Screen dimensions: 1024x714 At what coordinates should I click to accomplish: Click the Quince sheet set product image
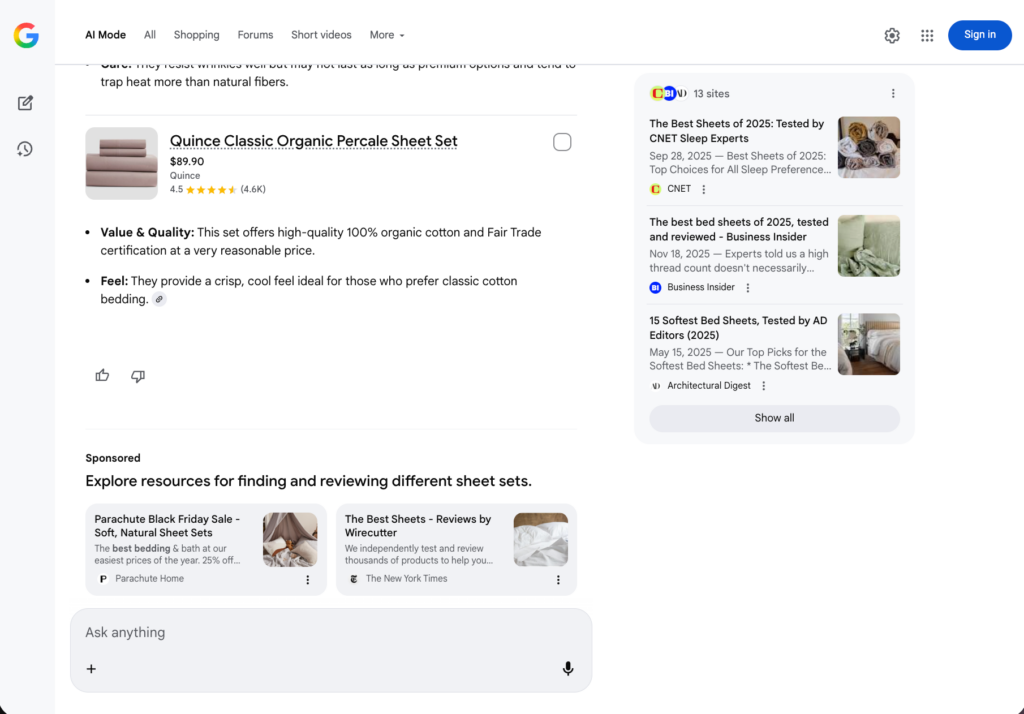(x=121, y=163)
